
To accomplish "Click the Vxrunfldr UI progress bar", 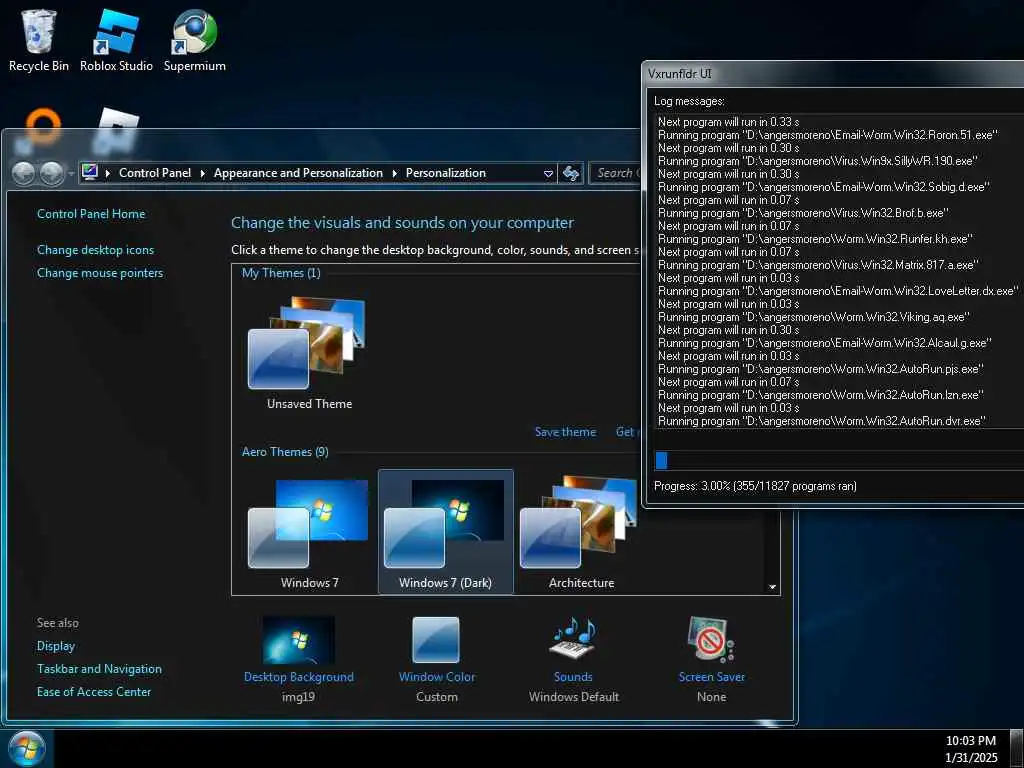I will point(839,460).
